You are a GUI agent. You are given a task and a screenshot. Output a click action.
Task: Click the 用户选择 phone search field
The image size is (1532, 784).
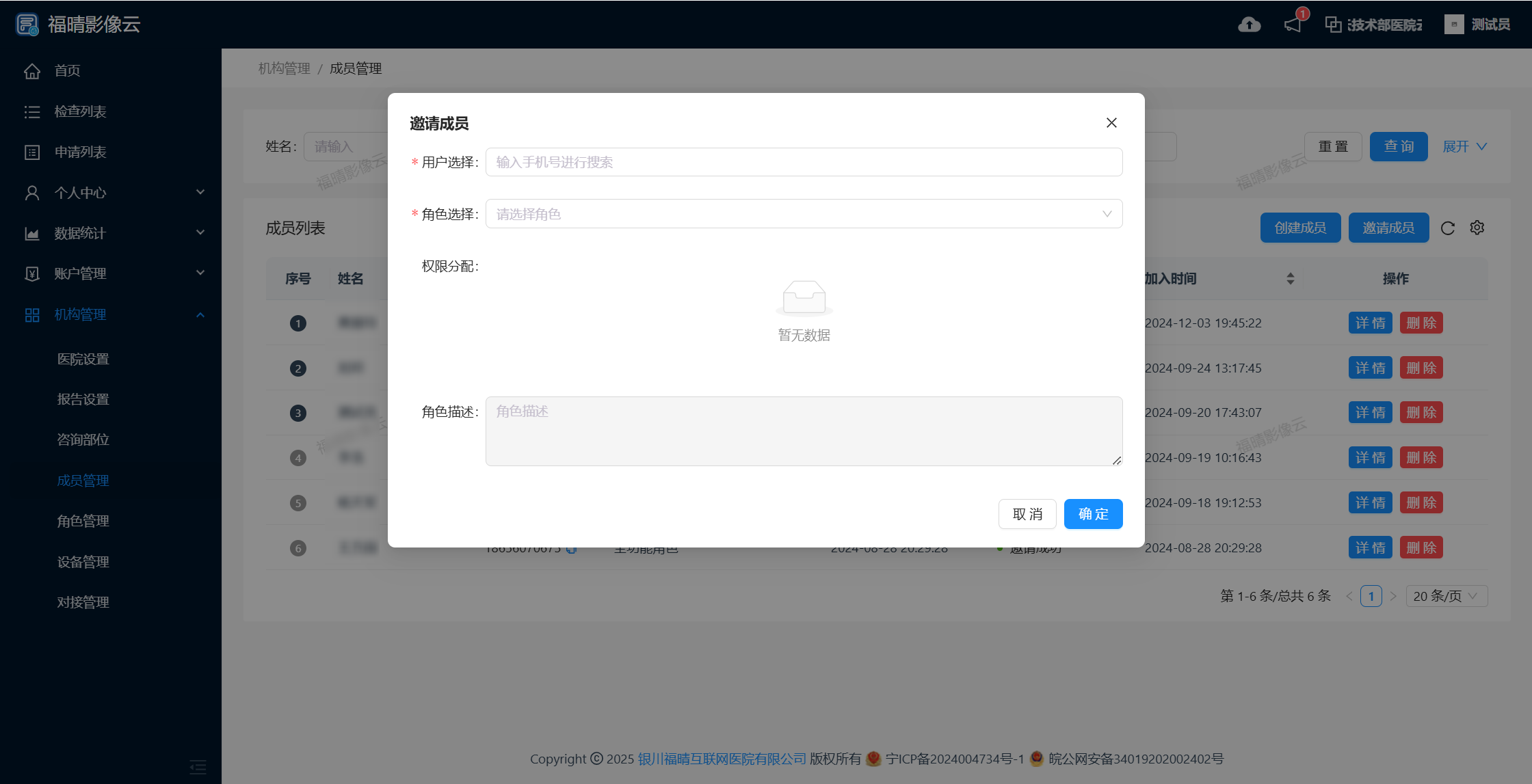point(804,162)
